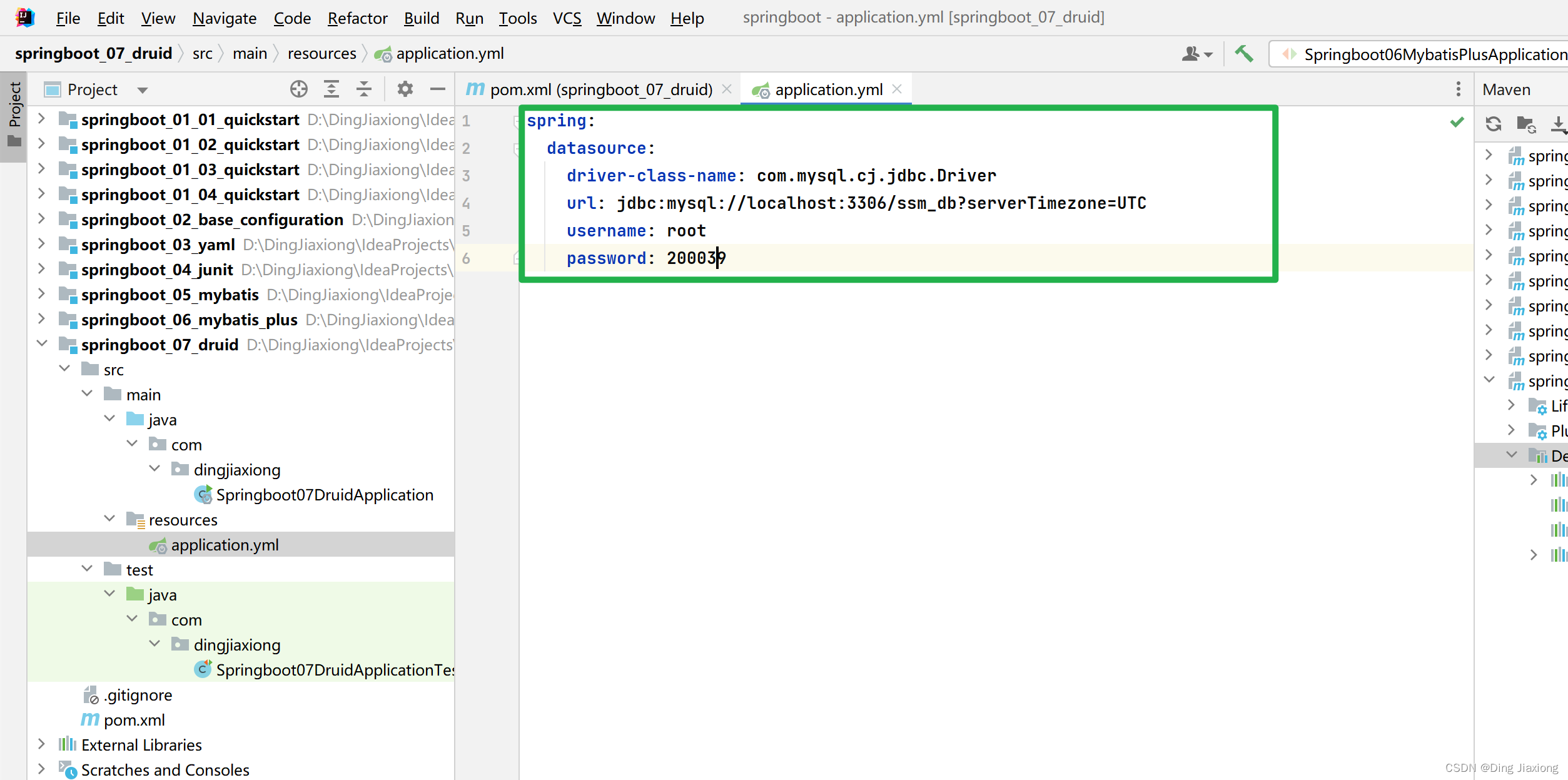
Task: Click the Collapse All icon in Project panel
Action: (x=364, y=89)
